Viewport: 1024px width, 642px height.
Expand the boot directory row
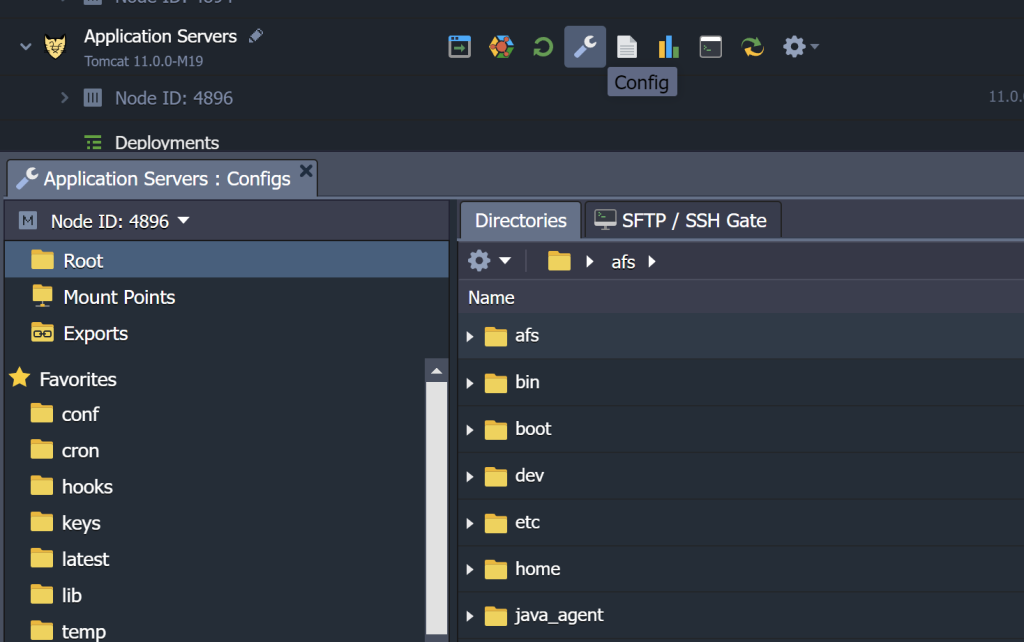coord(470,430)
